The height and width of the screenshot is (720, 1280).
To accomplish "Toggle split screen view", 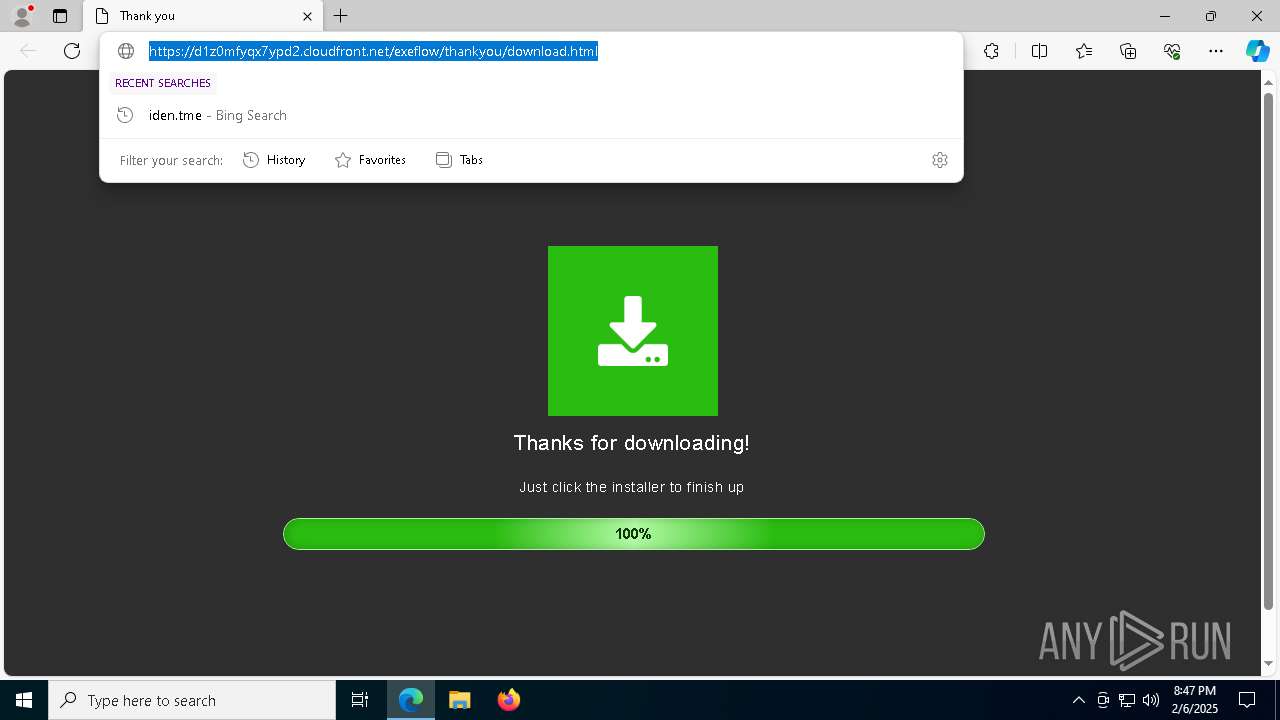I will (x=1039, y=51).
